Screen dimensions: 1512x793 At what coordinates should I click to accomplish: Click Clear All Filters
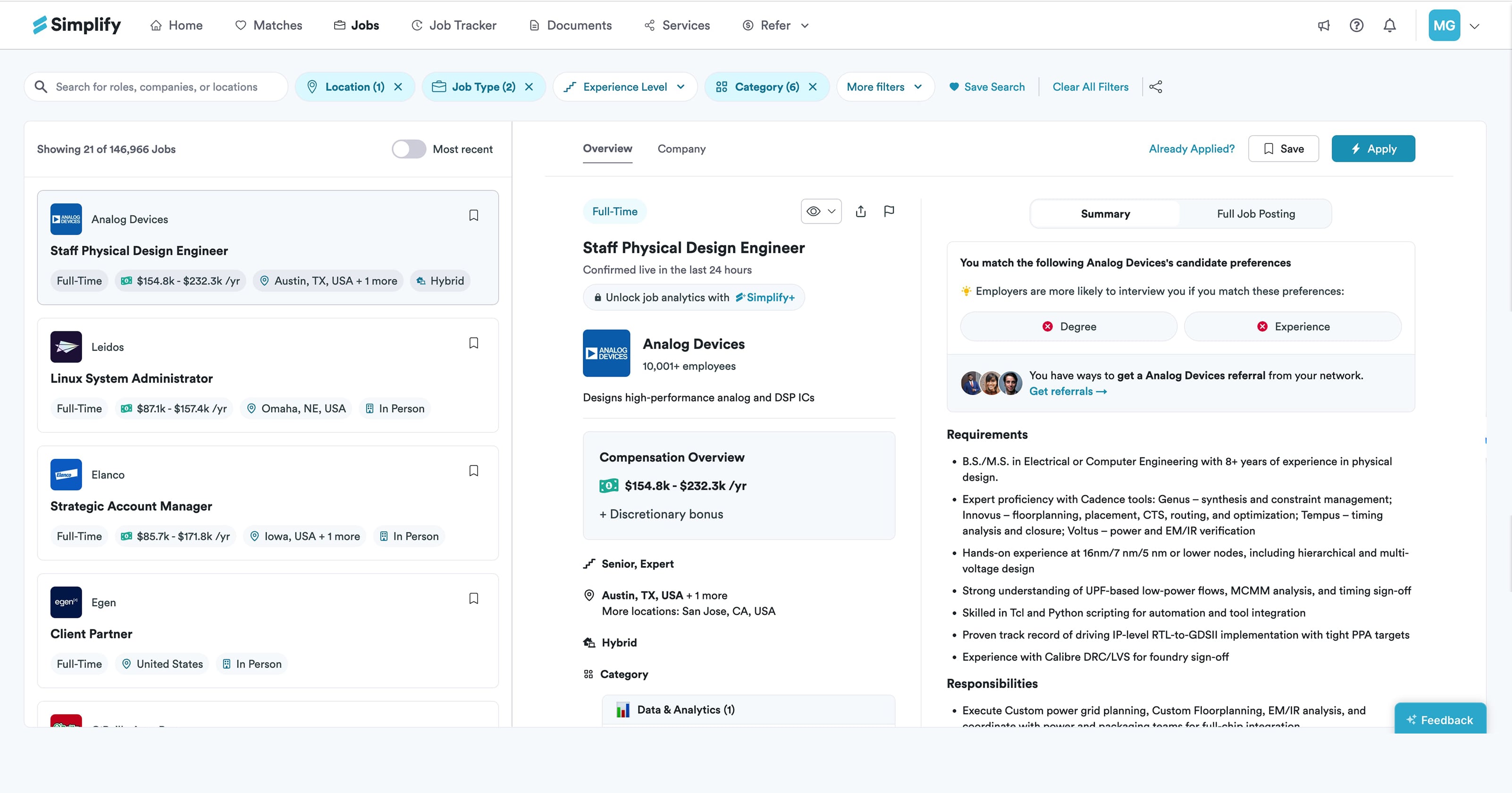coord(1090,87)
